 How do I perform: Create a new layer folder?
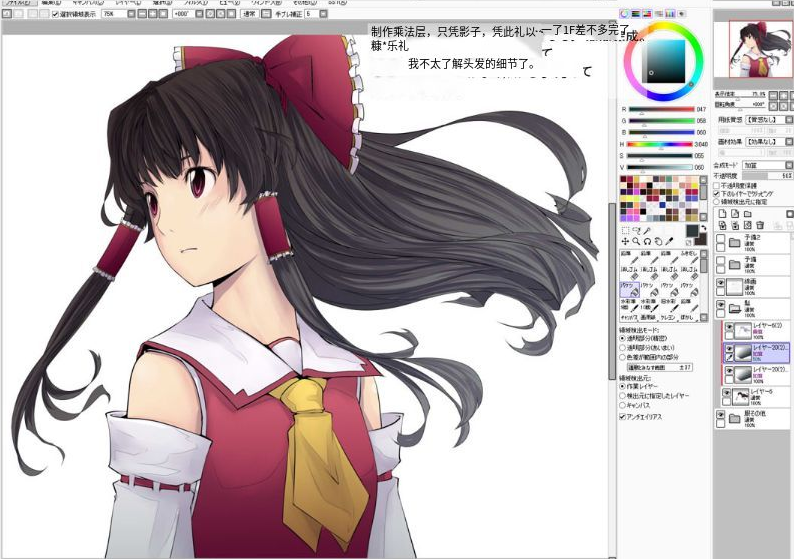point(747,214)
